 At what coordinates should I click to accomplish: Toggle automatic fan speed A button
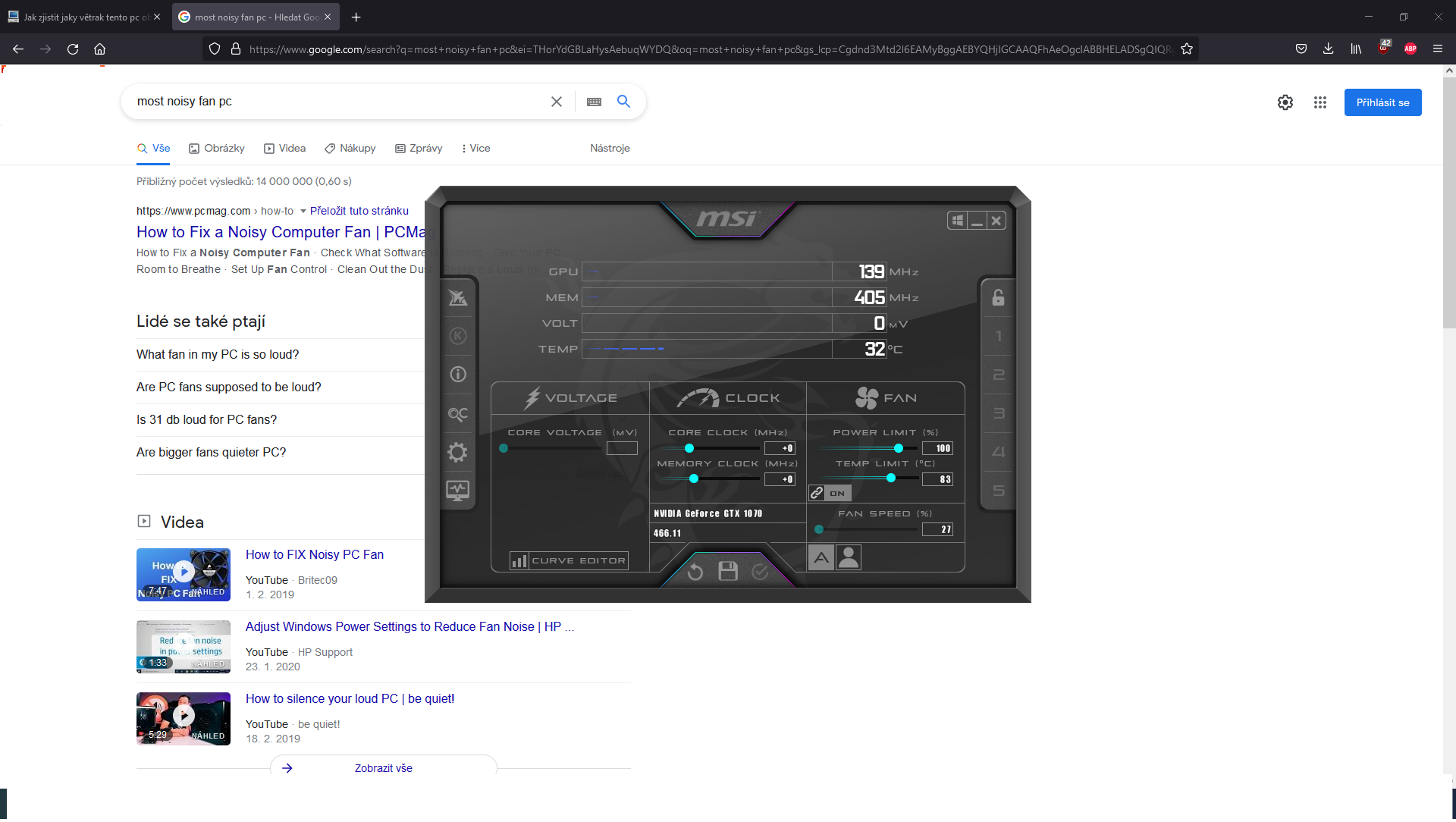pyautogui.click(x=821, y=558)
